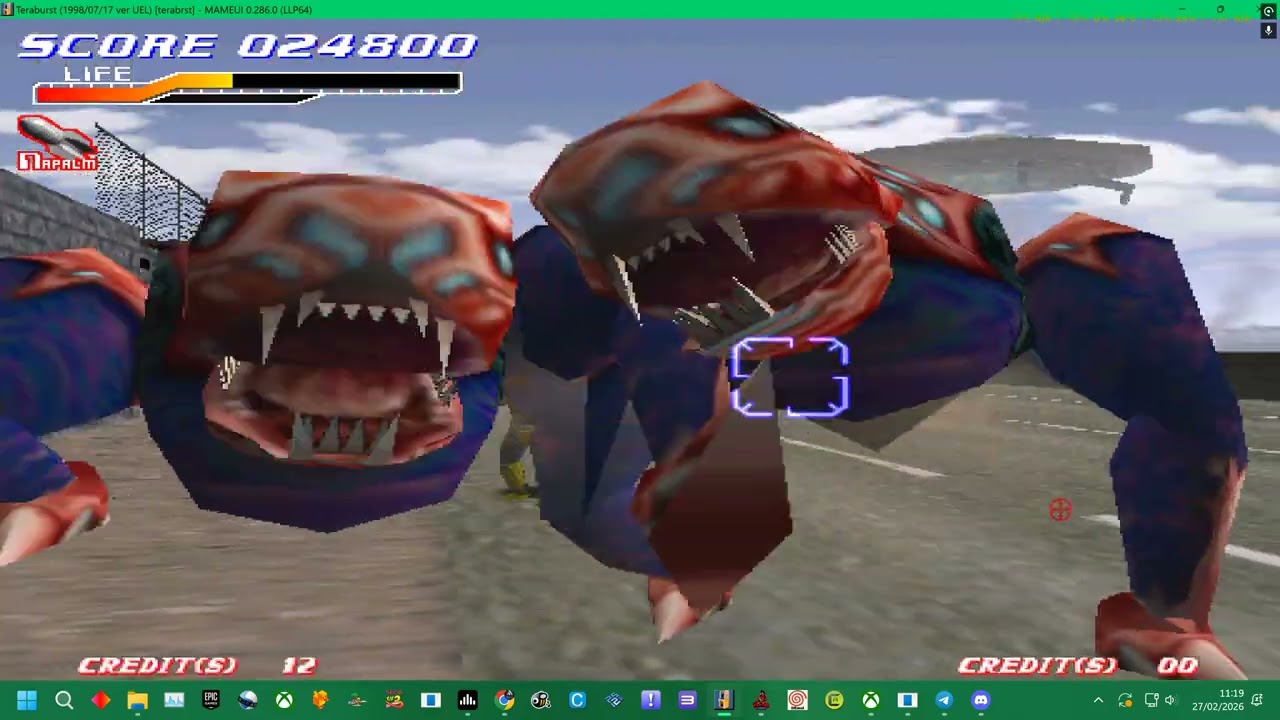Click the white square on blue icon left of the audio bars app
Screen dimensions: 1280x720
coord(431,700)
